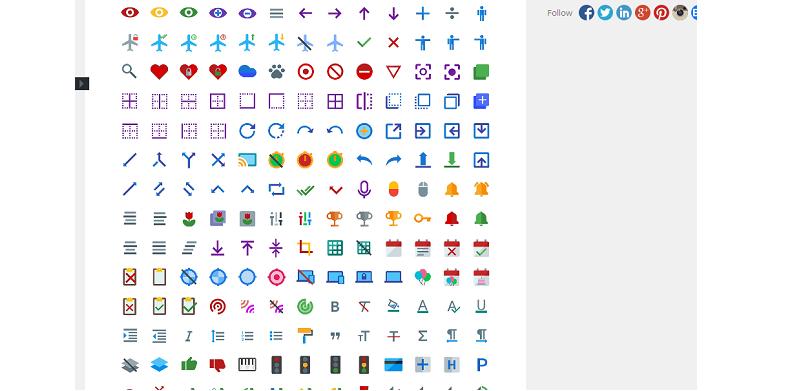Click the green thumbs up icon

tap(189, 364)
